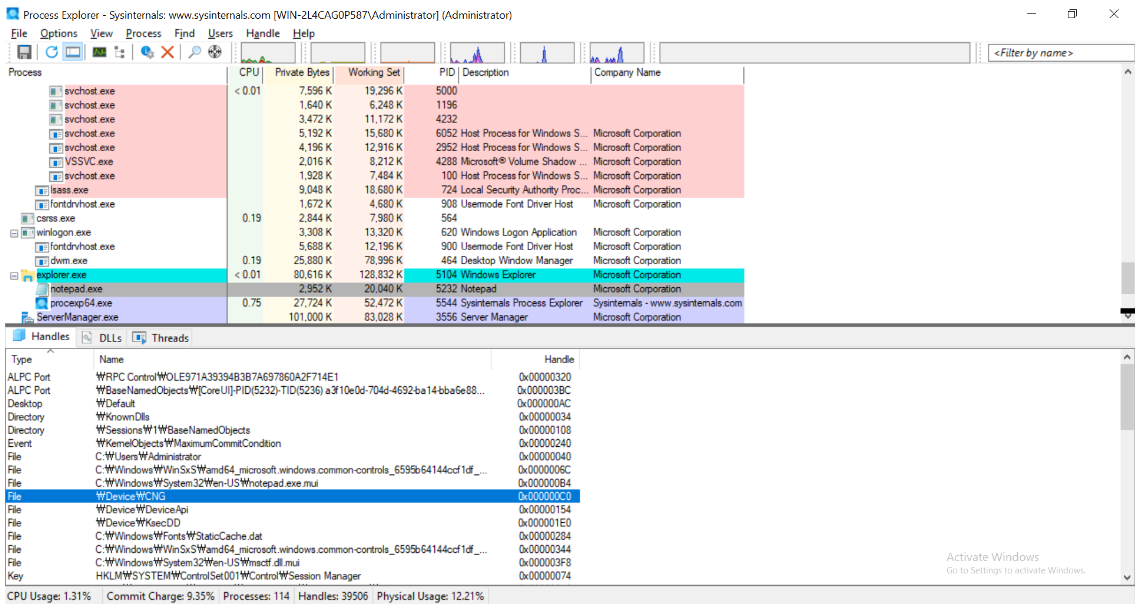The height and width of the screenshot is (608, 1142).
Task: Sort by the Working Set column header
Action: pos(369,73)
